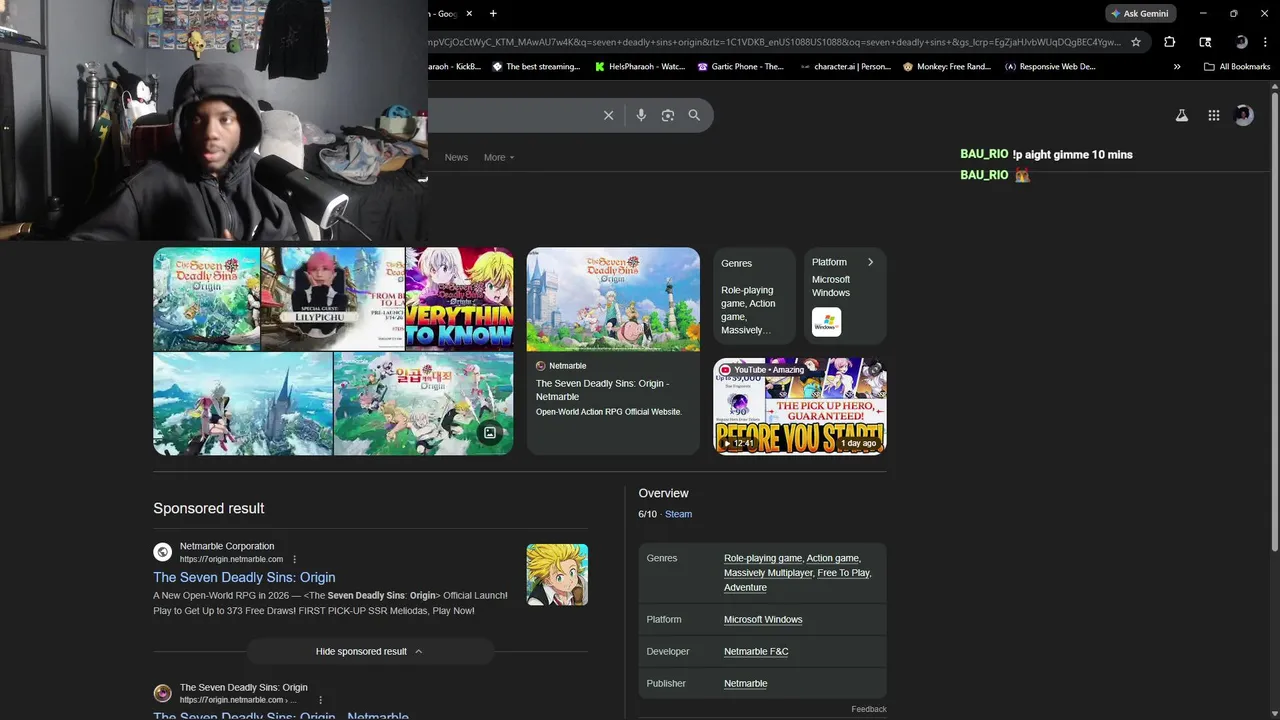
Task: Open the Netmarble publisher link
Action: tap(745, 683)
